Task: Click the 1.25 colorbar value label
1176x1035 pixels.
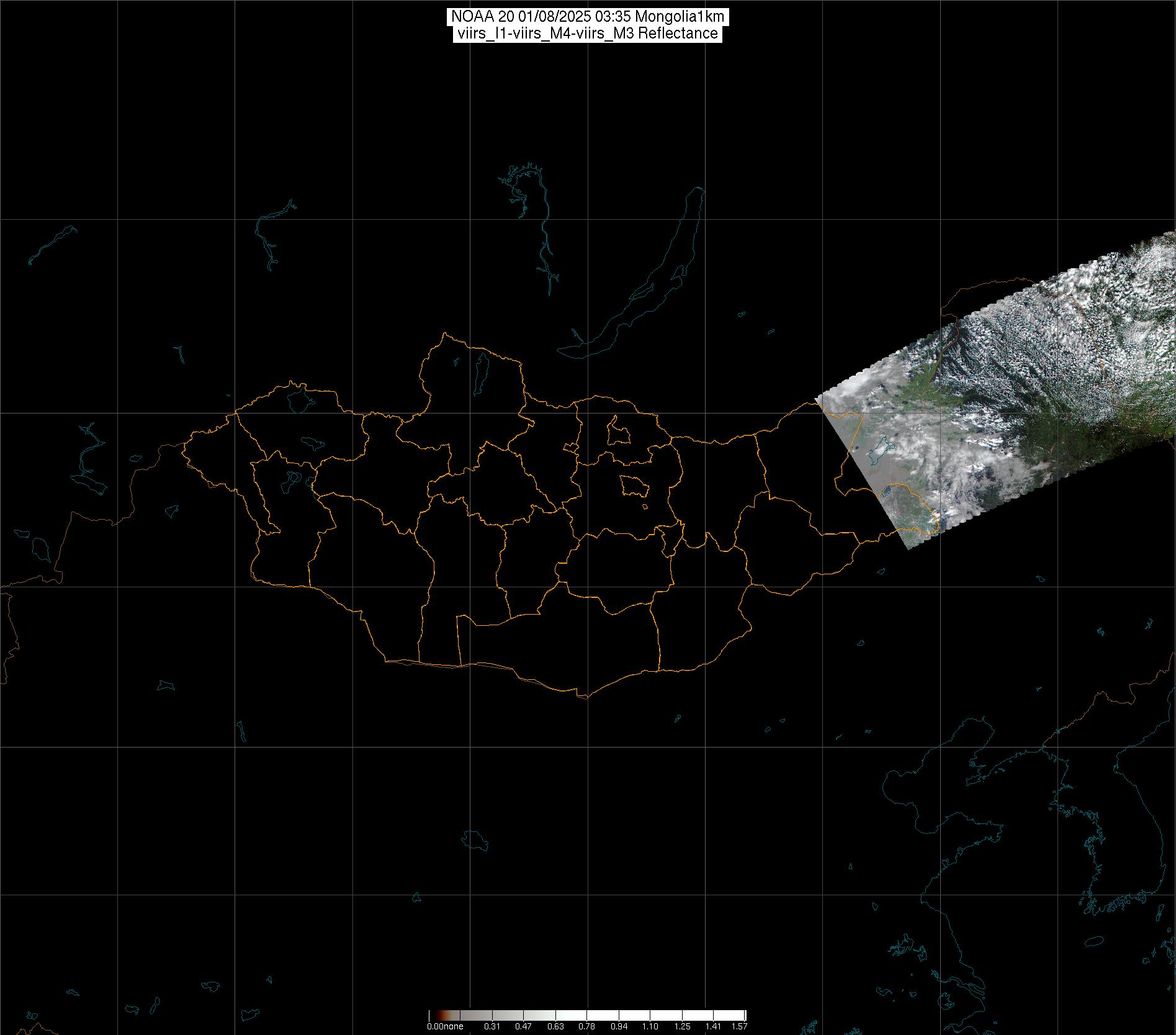Action: tap(682, 1026)
